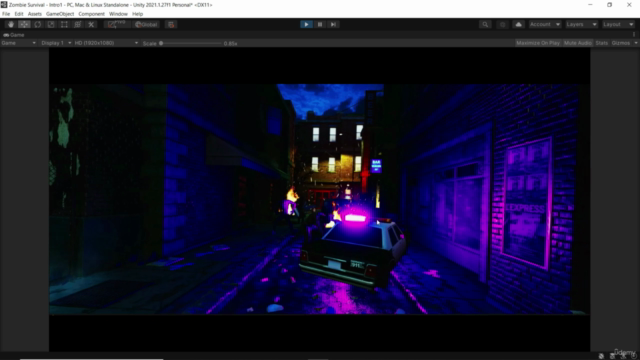Select the combined Transform tool
The height and width of the screenshot is (360, 640).
78,24
